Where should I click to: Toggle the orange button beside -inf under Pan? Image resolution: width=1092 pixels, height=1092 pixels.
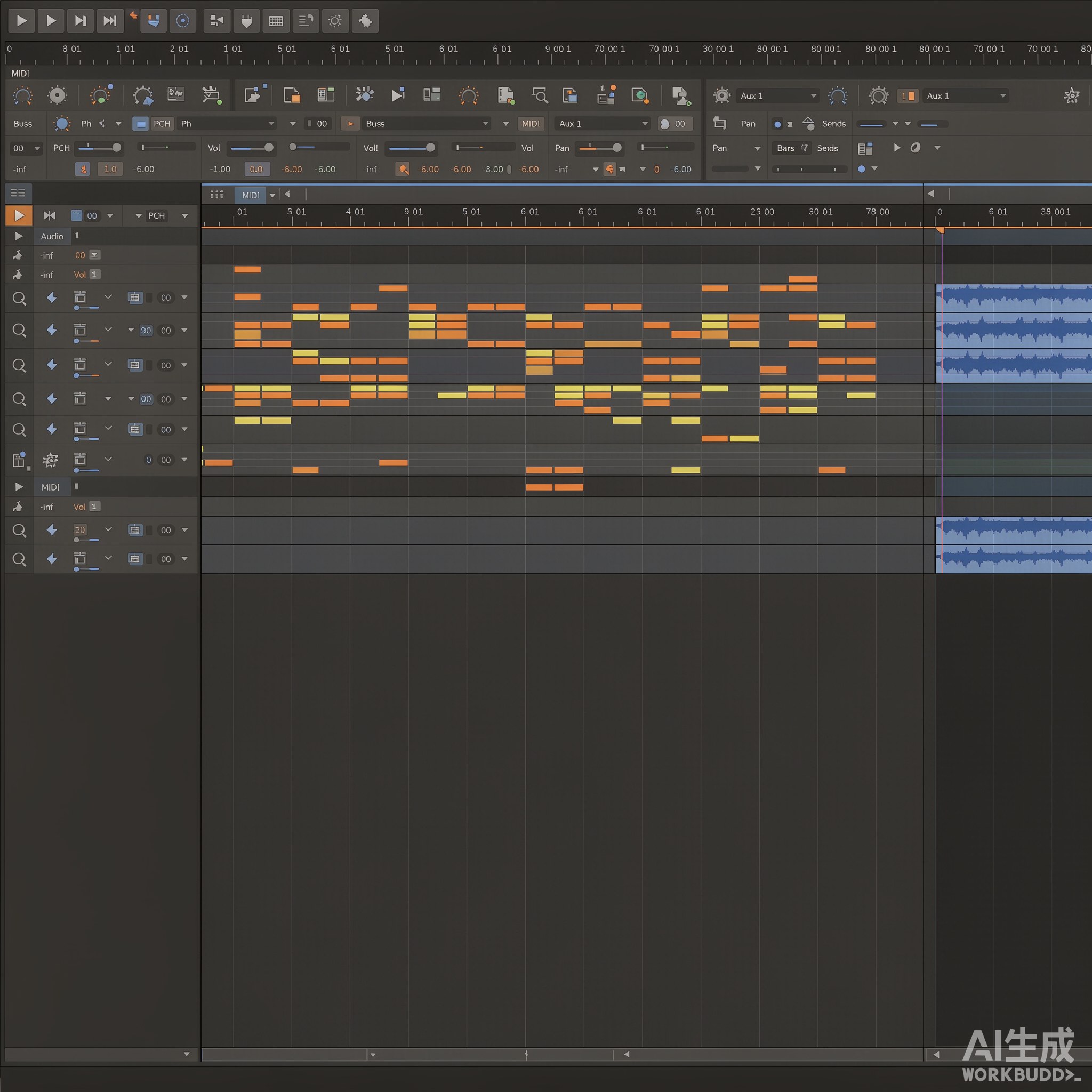pos(609,169)
